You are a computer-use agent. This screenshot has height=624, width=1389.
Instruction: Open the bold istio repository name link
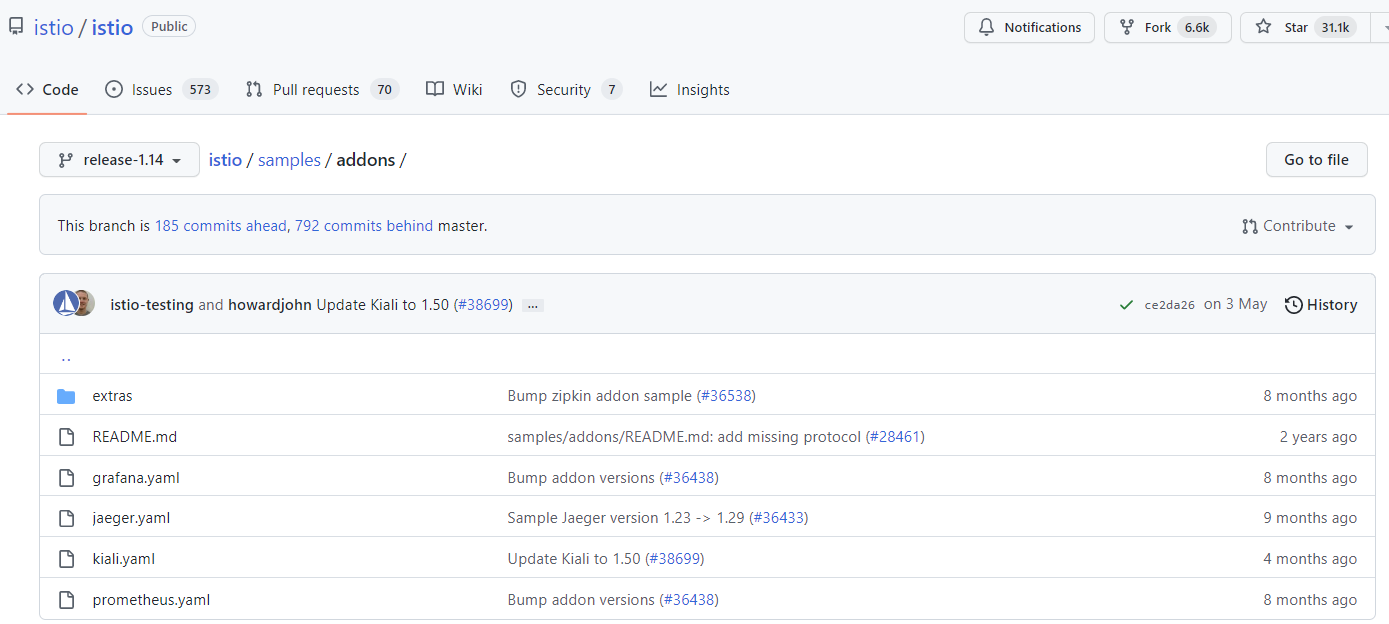[x=112, y=28]
